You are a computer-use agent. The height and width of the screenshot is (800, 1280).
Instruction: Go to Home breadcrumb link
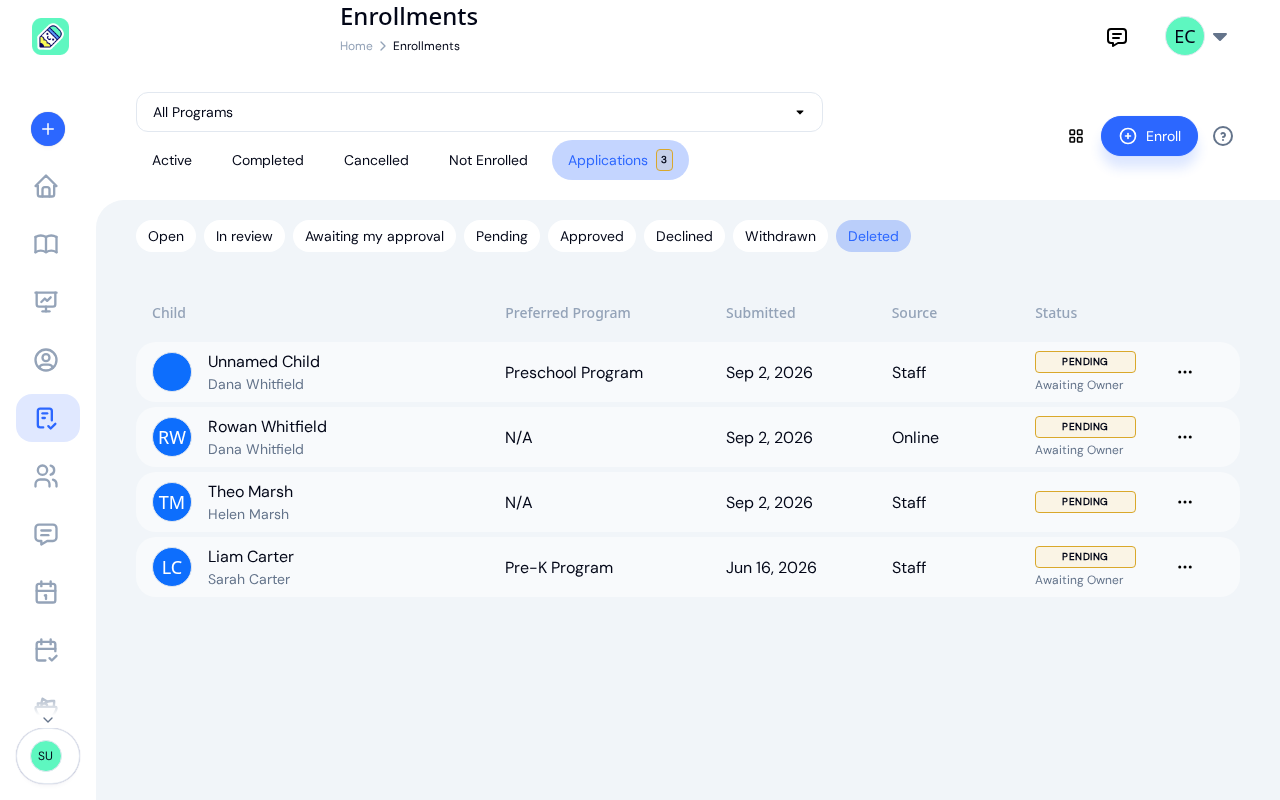pos(356,46)
